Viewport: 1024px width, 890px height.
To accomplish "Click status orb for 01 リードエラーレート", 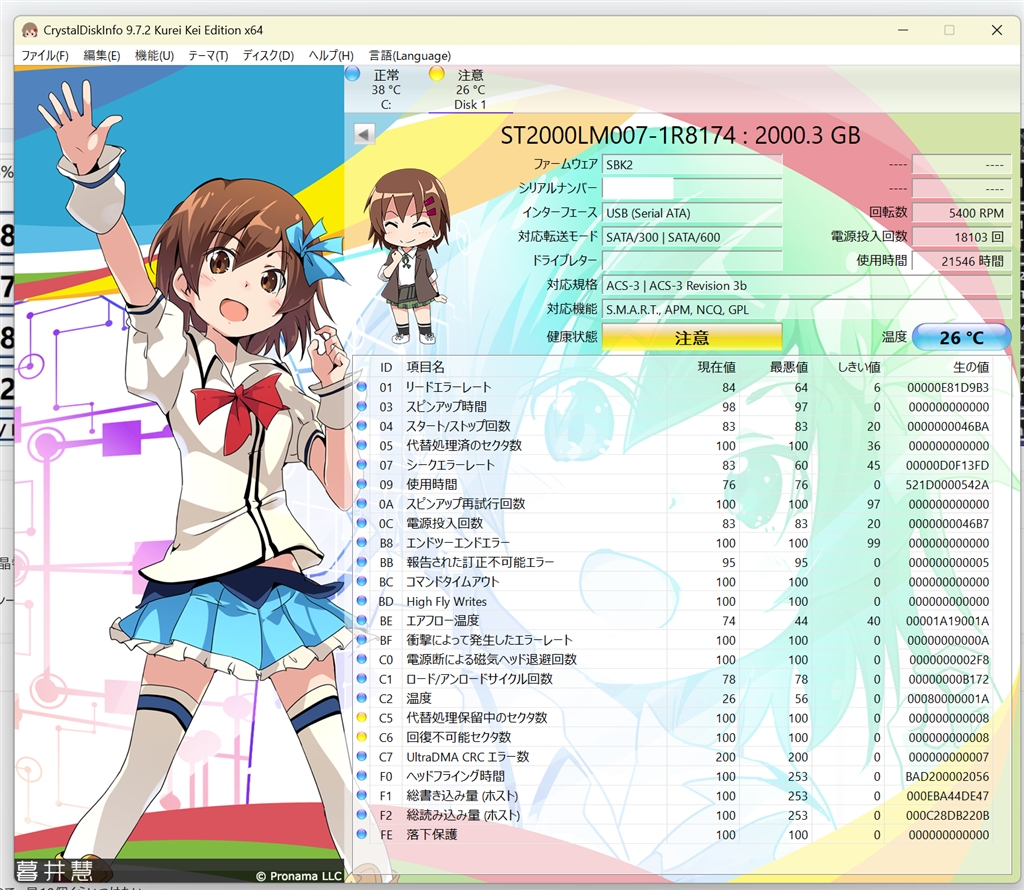I will pyautogui.click(x=362, y=387).
